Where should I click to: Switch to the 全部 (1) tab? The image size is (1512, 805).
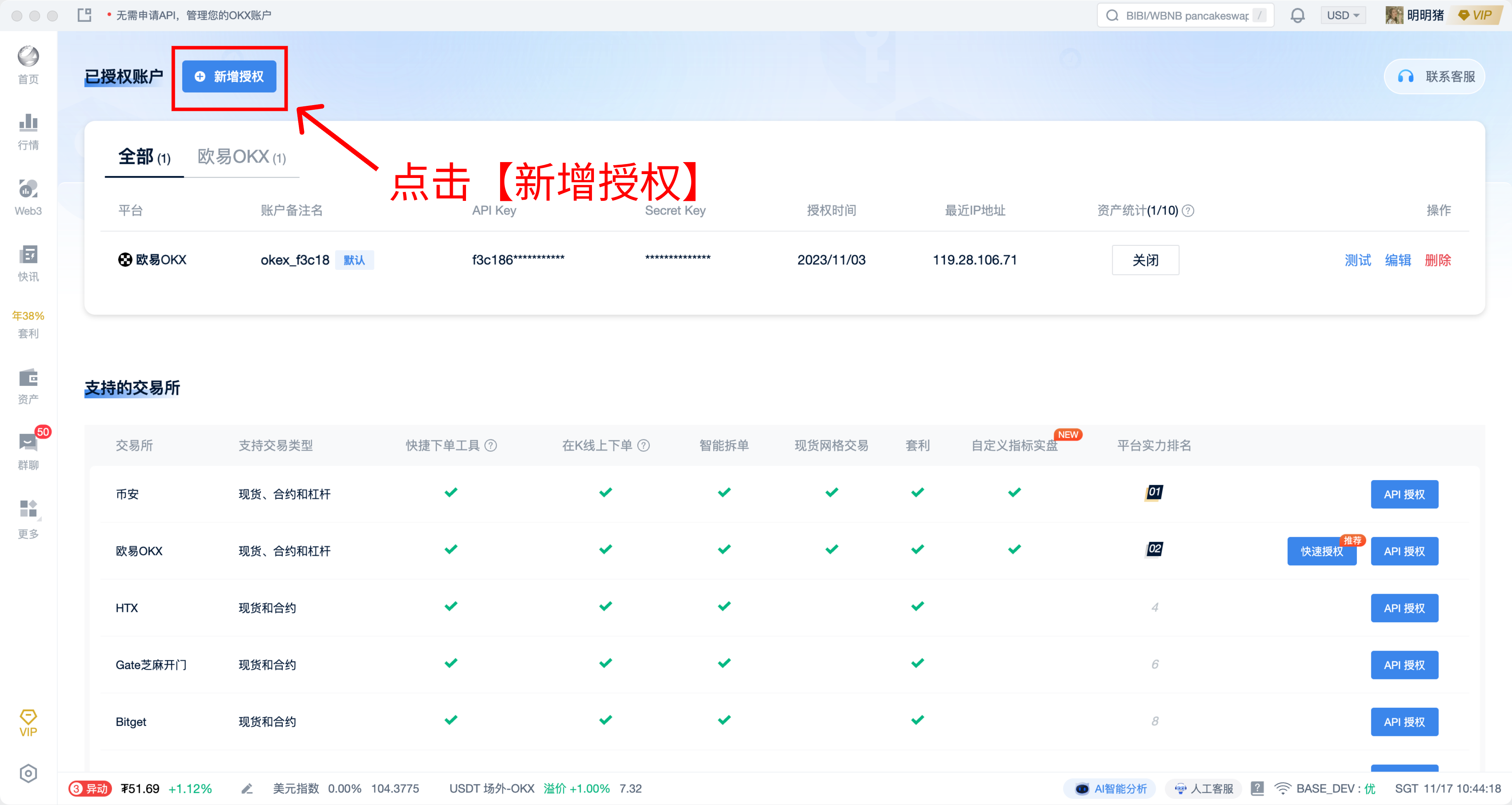pos(144,157)
